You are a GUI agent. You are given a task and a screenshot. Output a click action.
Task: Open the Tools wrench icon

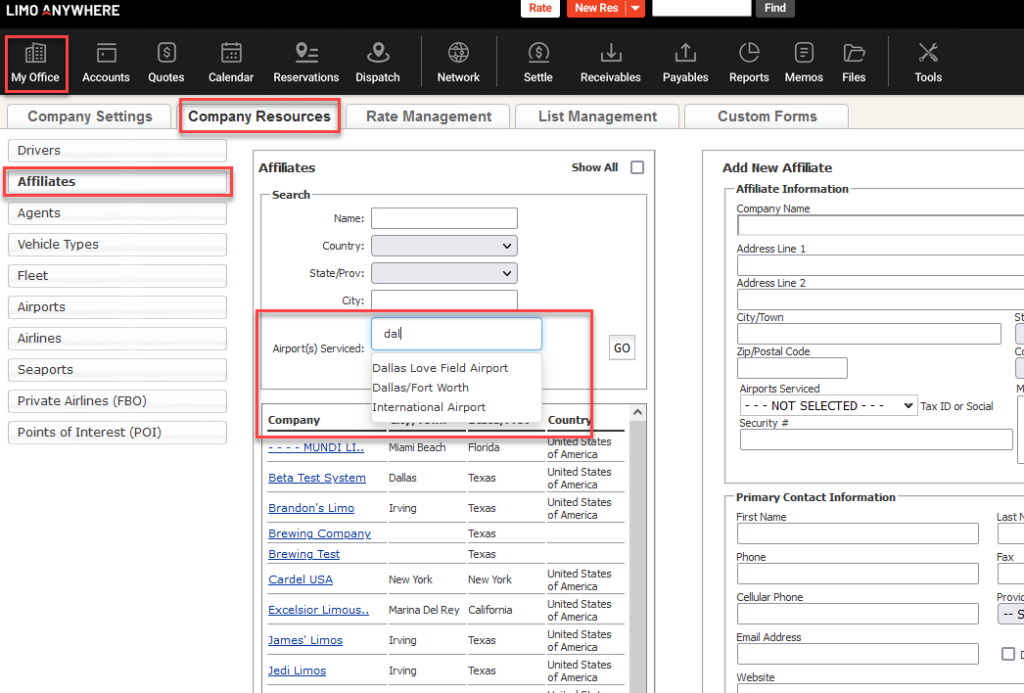pos(928,62)
